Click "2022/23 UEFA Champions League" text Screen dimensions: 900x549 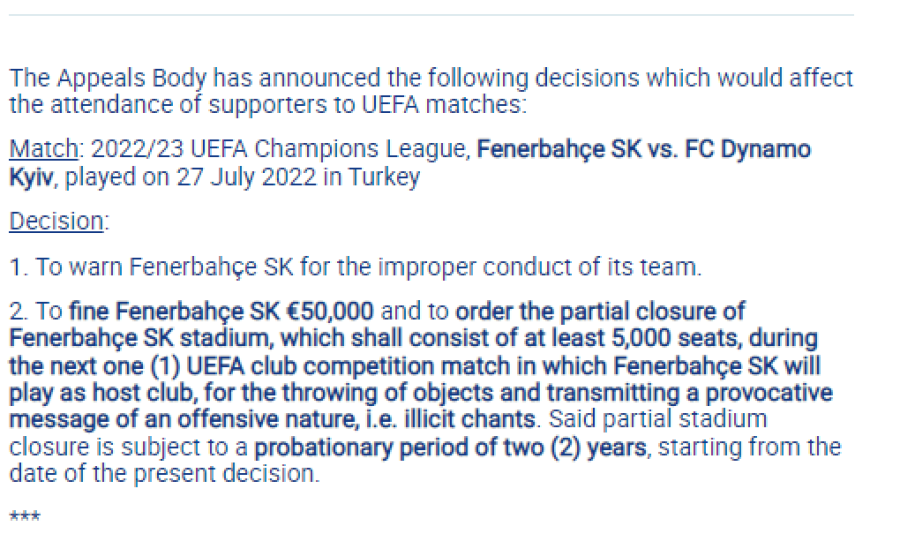click(281, 149)
